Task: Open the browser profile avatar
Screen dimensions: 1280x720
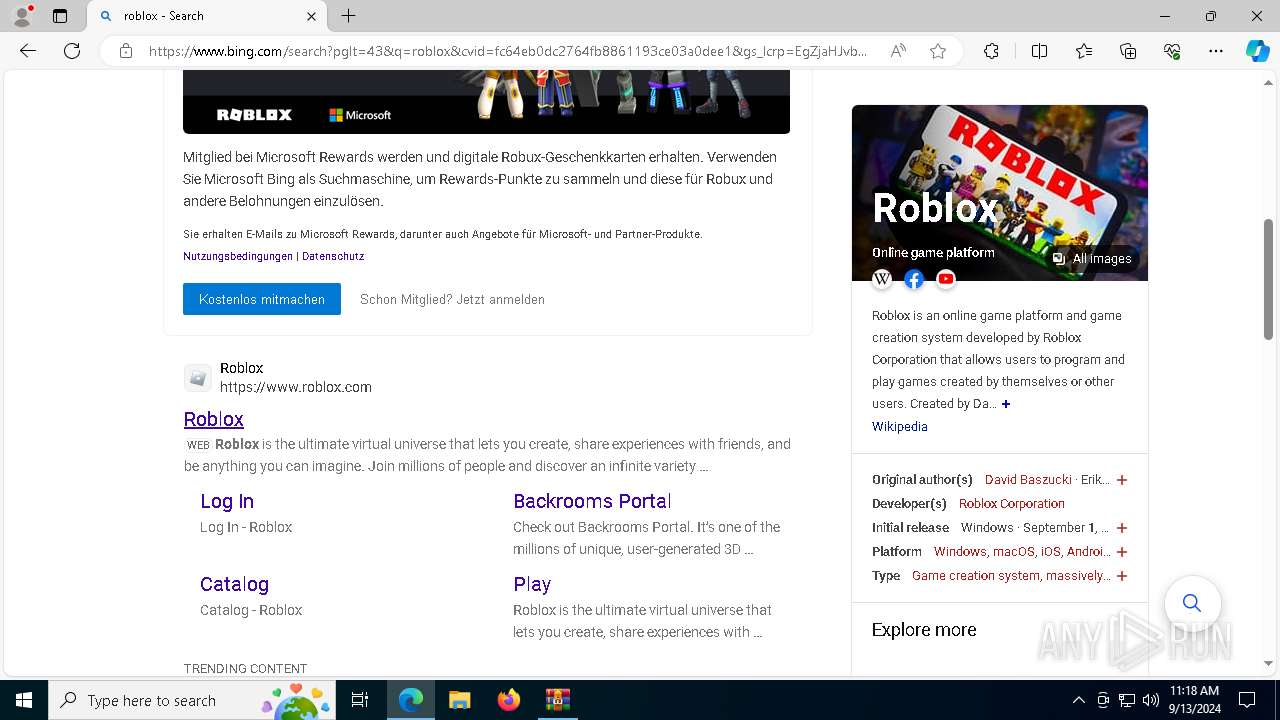Action: (x=22, y=16)
